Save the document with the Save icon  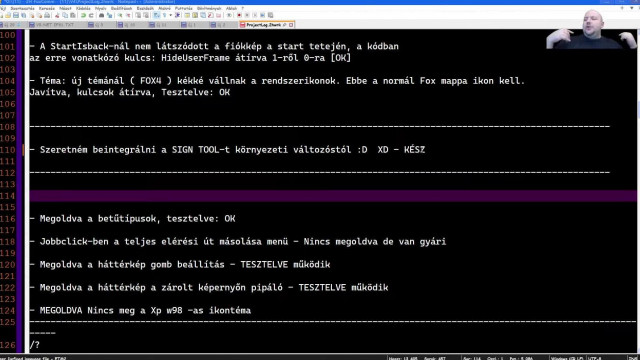[16, 16]
